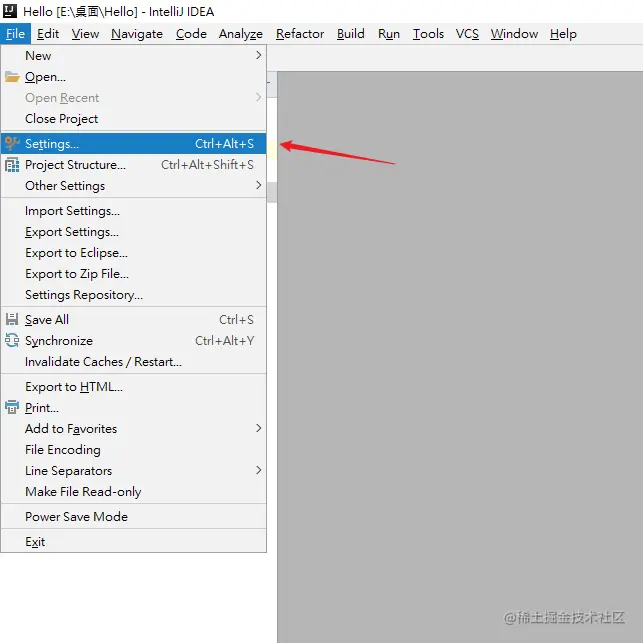The height and width of the screenshot is (643, 643).
Task: Open the Build menu
Action: coord(351,34)
